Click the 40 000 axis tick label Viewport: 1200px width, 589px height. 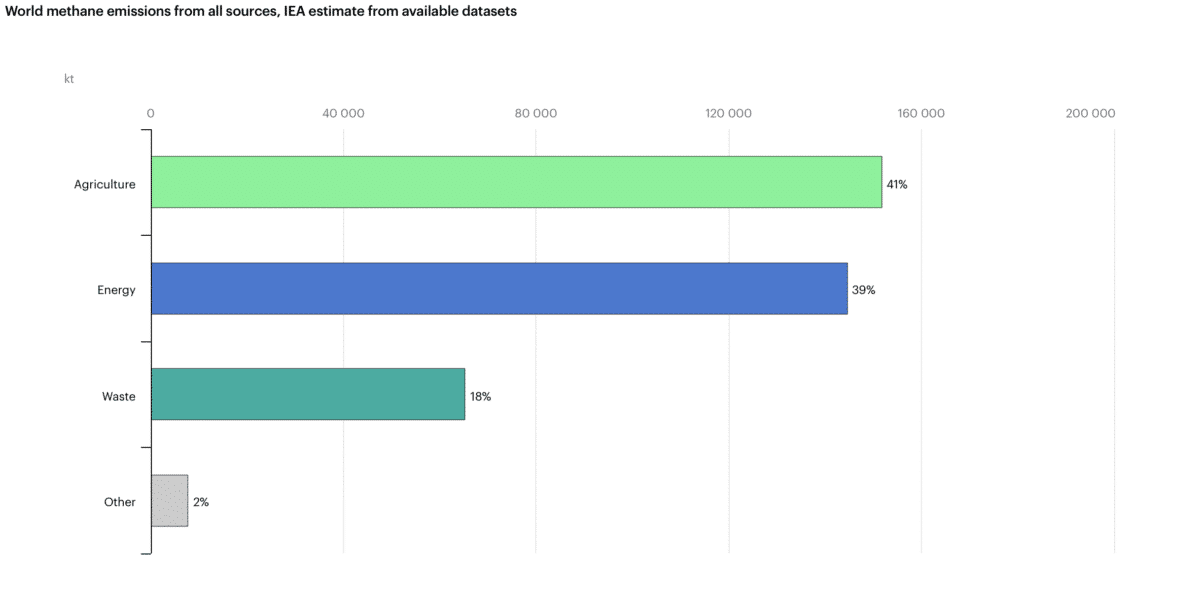click(x=343, y=113)
